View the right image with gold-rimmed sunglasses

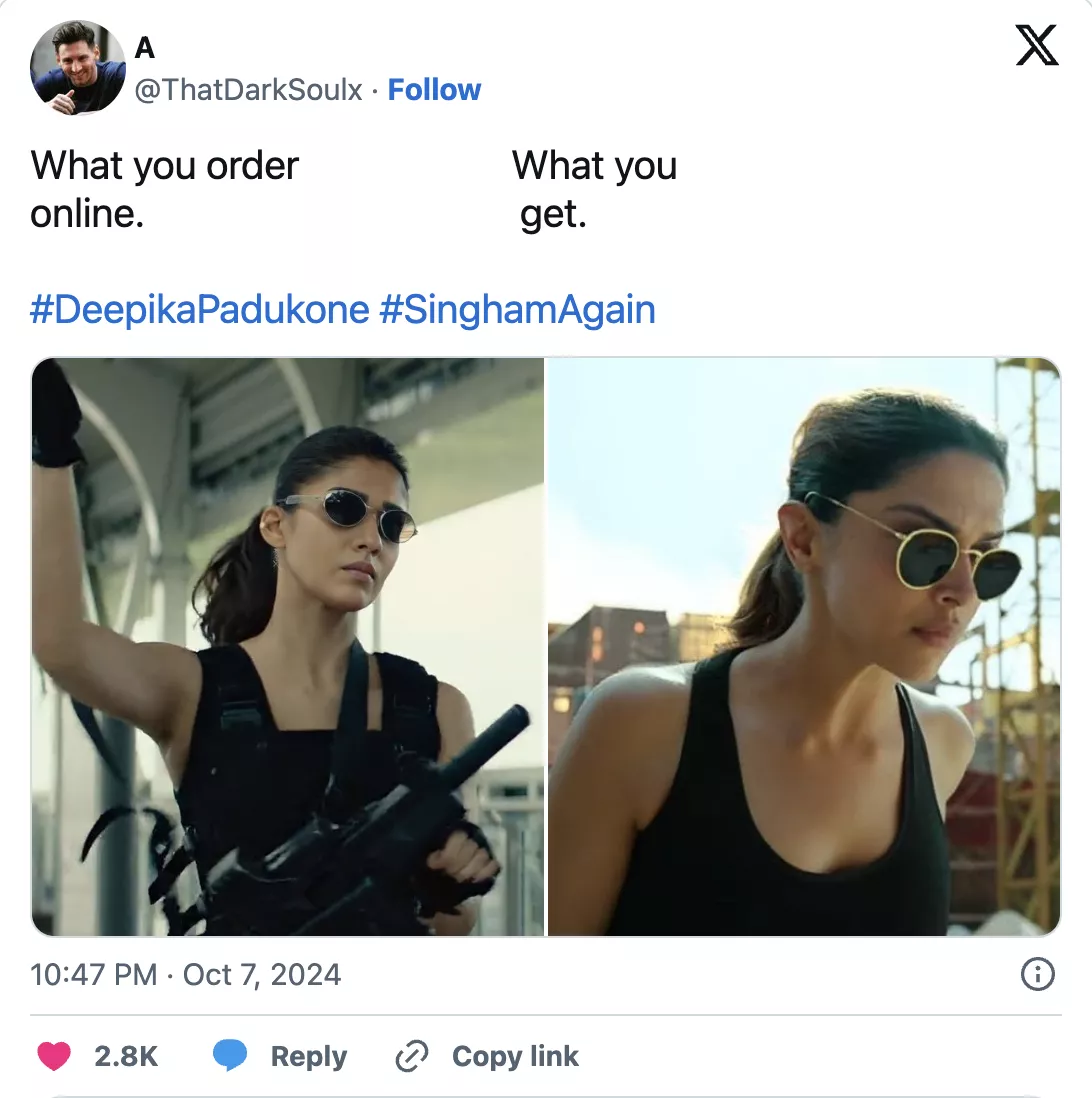tap(803, 647)
